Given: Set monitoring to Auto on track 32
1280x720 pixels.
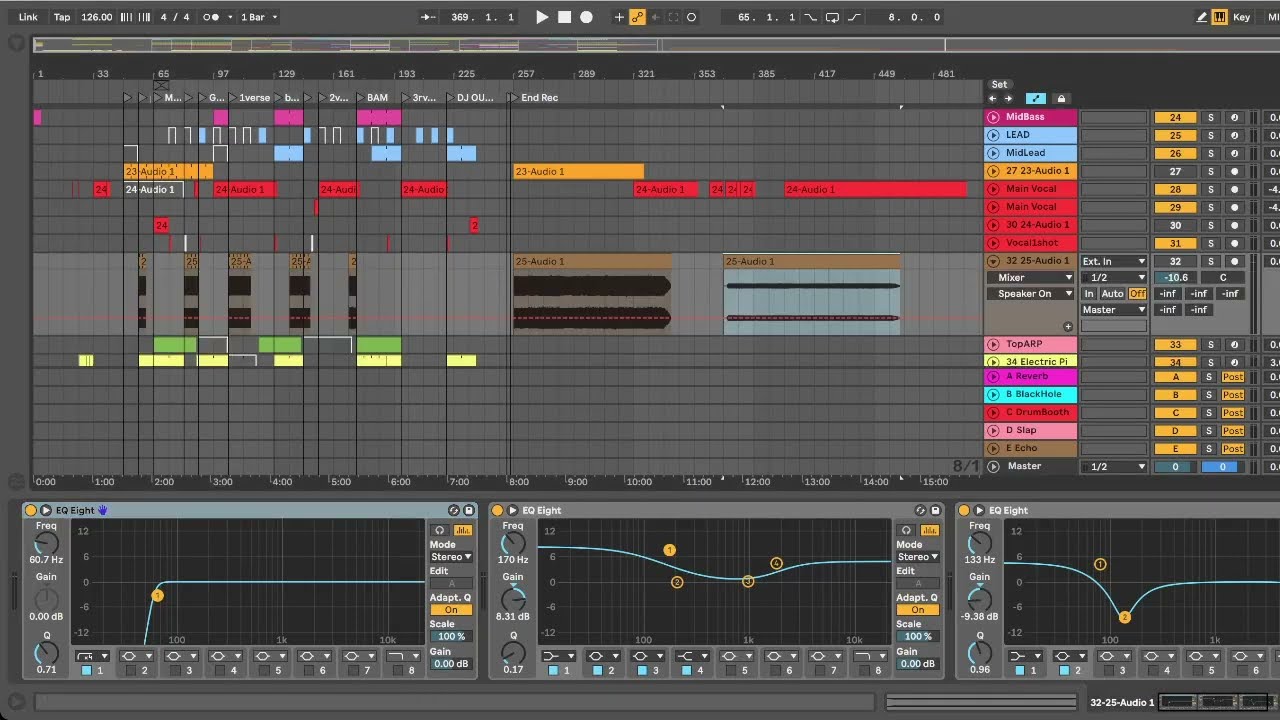Looking at the screenshot, I should (x=1112, y=294).
